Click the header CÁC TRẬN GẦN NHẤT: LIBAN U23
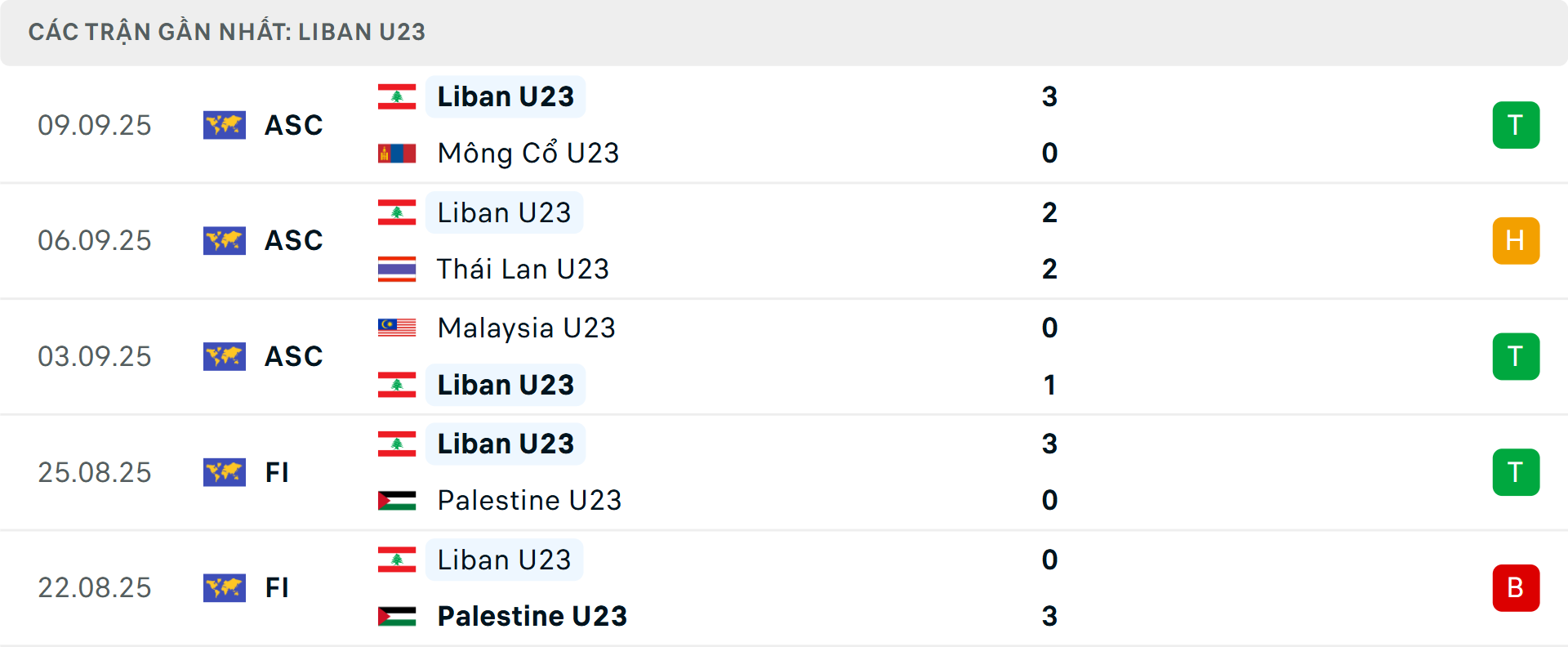This screenshot has width=1568, height=647. (x=227, y=32)
